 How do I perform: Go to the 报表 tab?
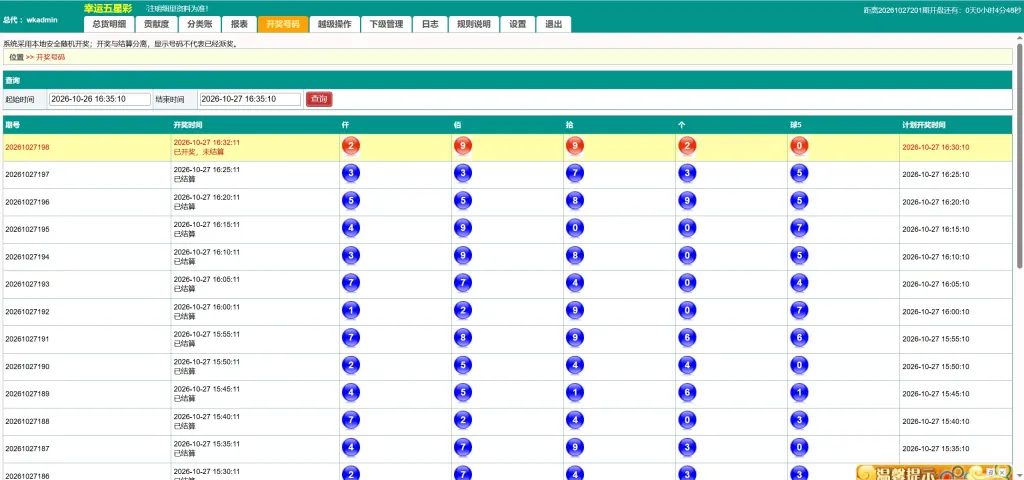[x=239, y=24]
